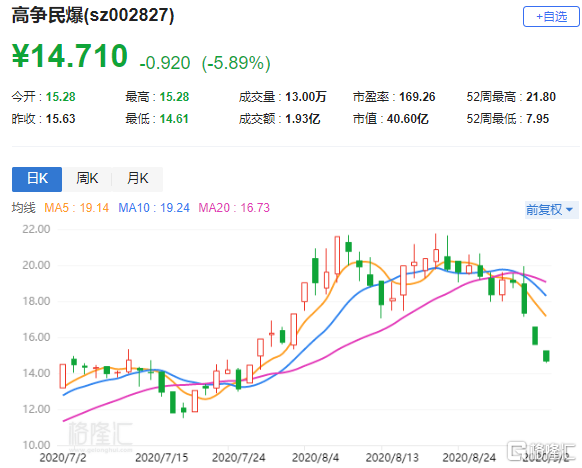
Task: Click the current price ¥14.710
Action: (70, 56)
